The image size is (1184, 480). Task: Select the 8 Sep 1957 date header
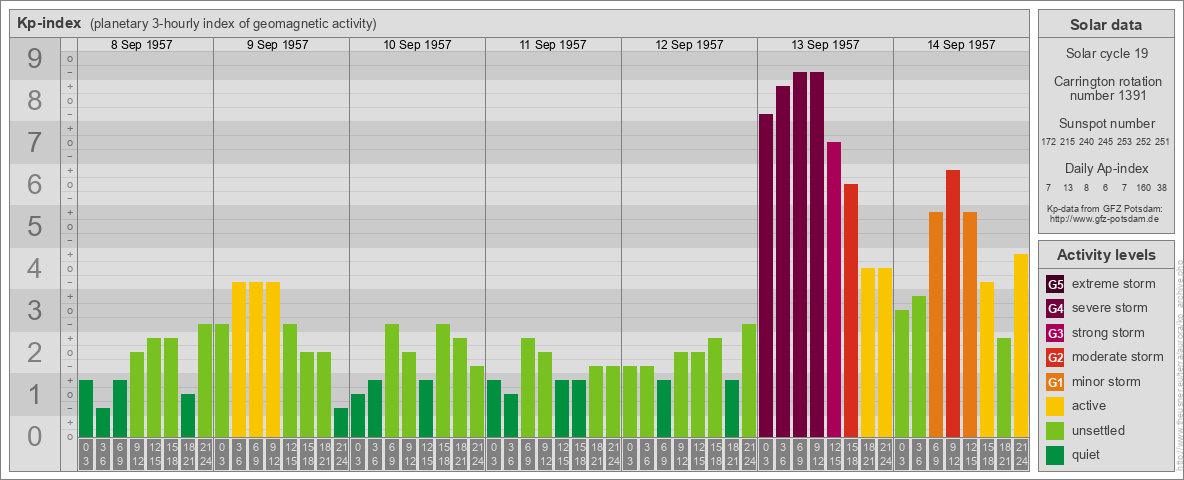pos(141,45)
